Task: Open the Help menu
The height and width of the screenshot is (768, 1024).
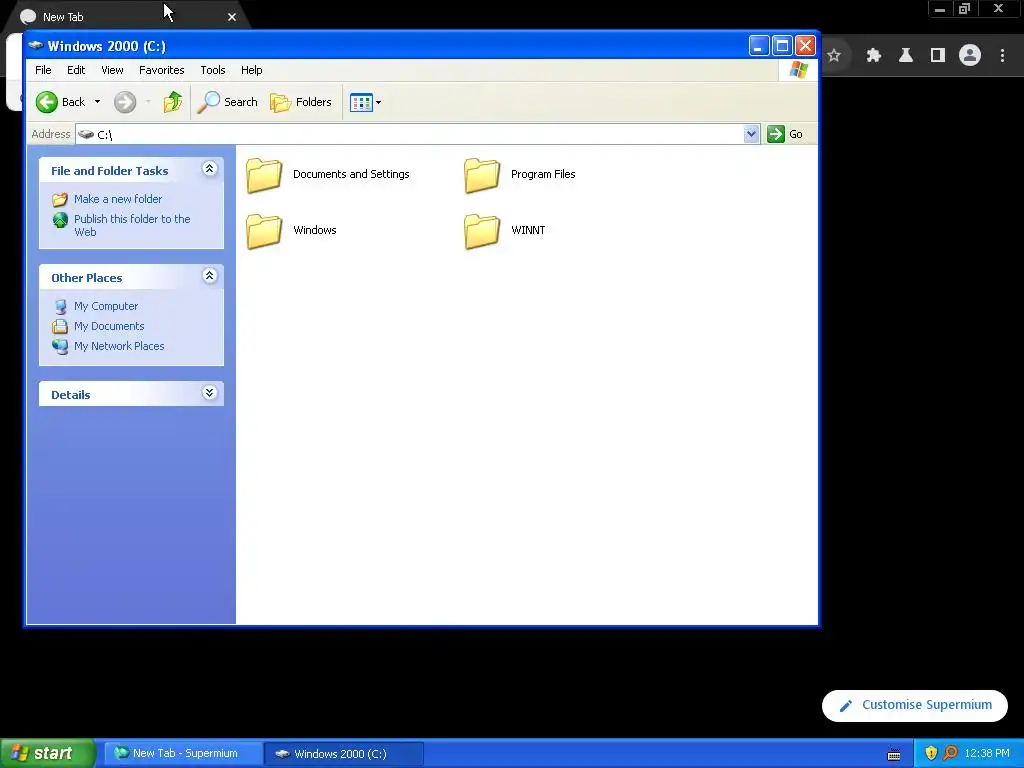Action: [251, 70]
